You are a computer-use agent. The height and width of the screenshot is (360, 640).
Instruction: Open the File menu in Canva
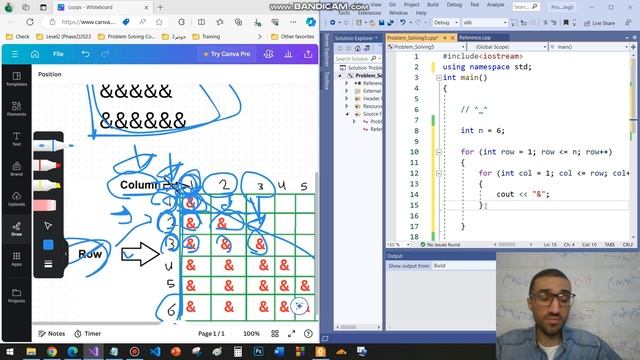(x=58, y=54)
